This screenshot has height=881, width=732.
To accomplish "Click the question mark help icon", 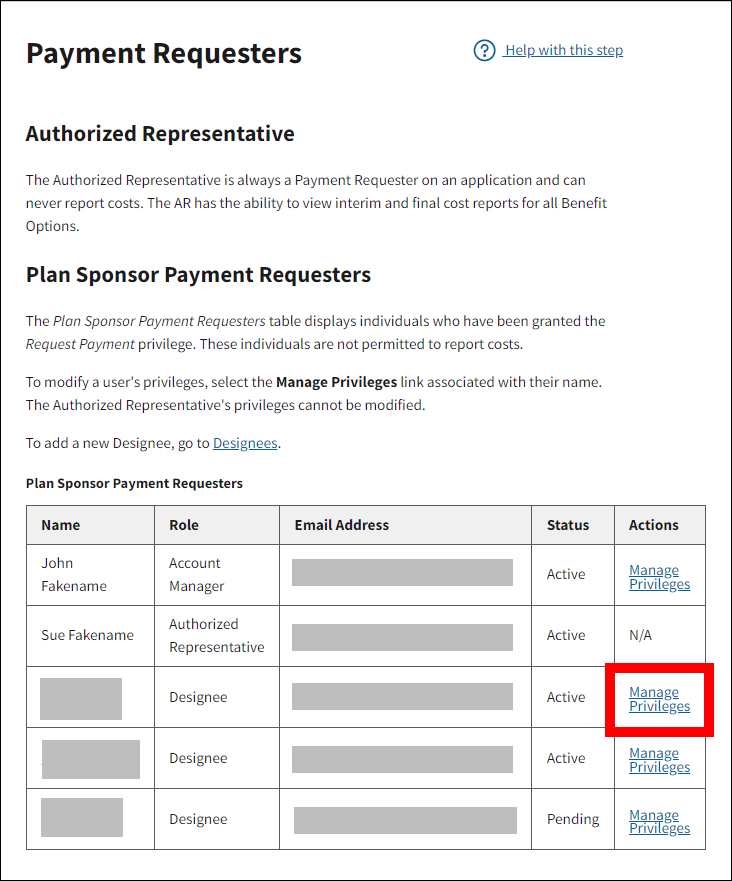I will tap(485, 51).
